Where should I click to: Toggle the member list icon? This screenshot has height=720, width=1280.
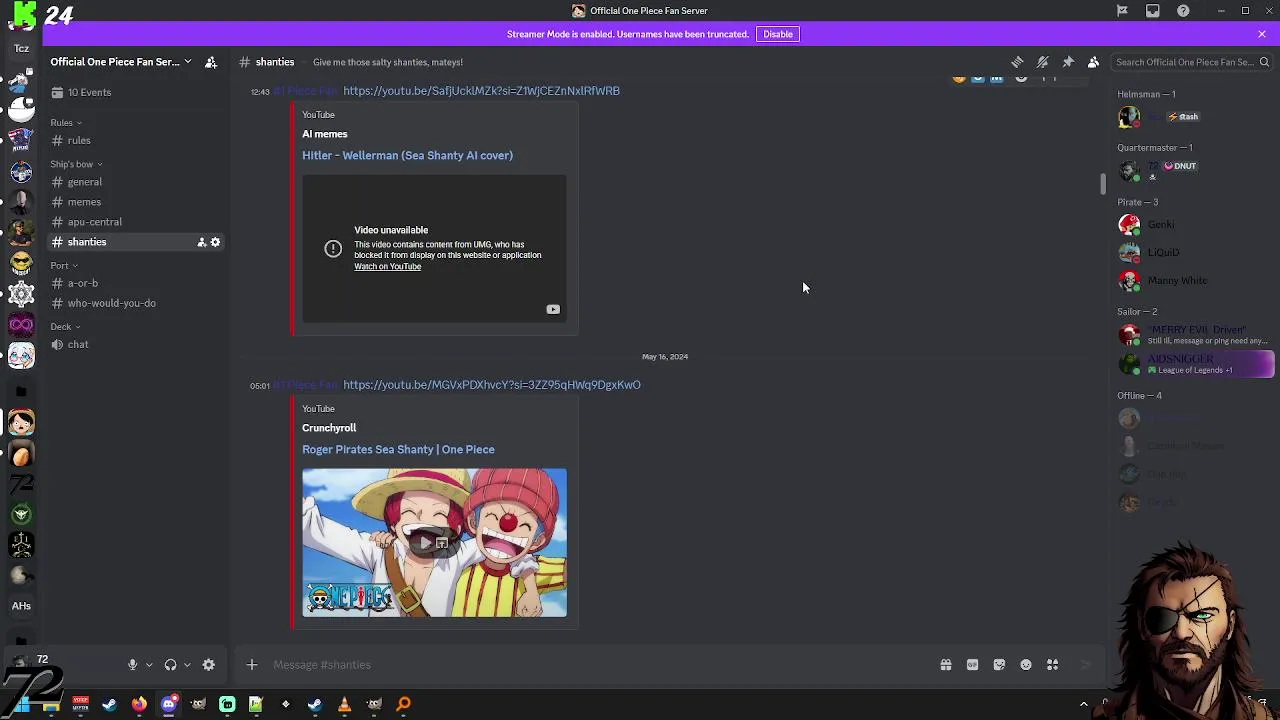coord(1093,62)
